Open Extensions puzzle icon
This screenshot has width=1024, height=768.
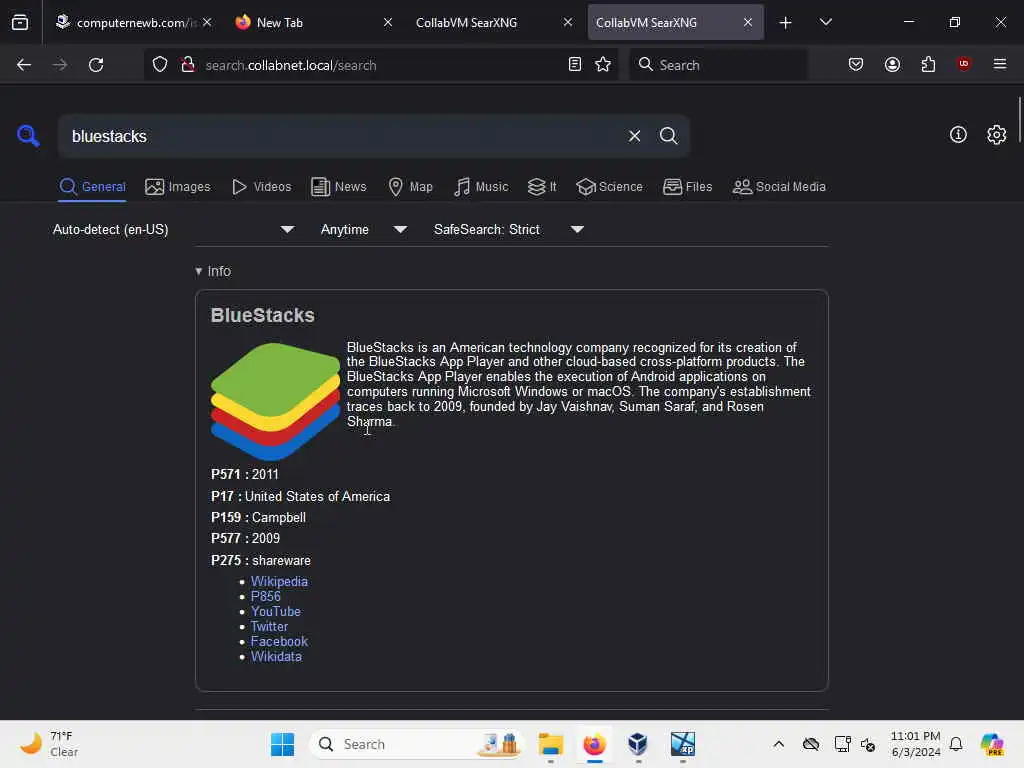click(928, 64)
